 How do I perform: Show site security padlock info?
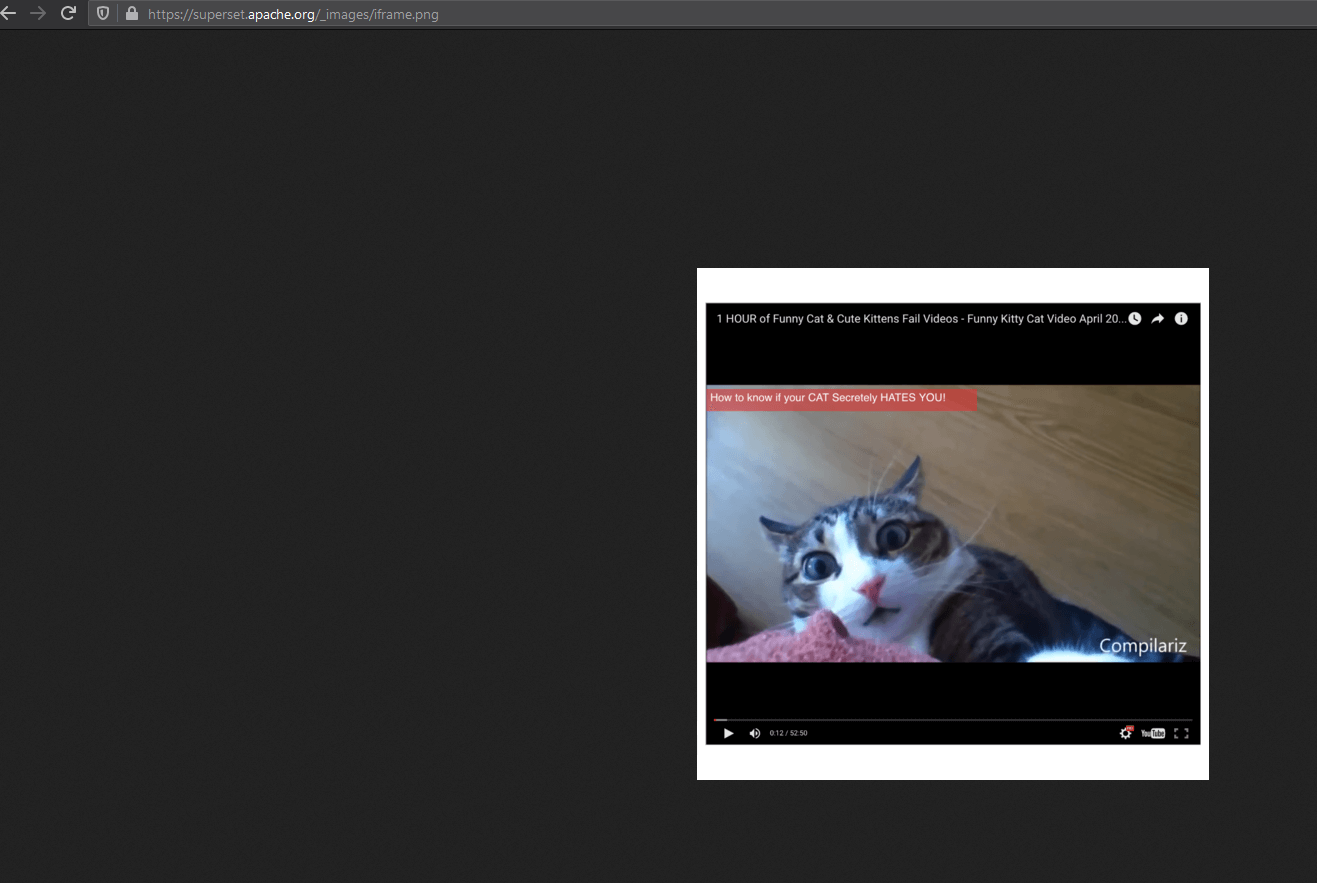click(131, 14)
